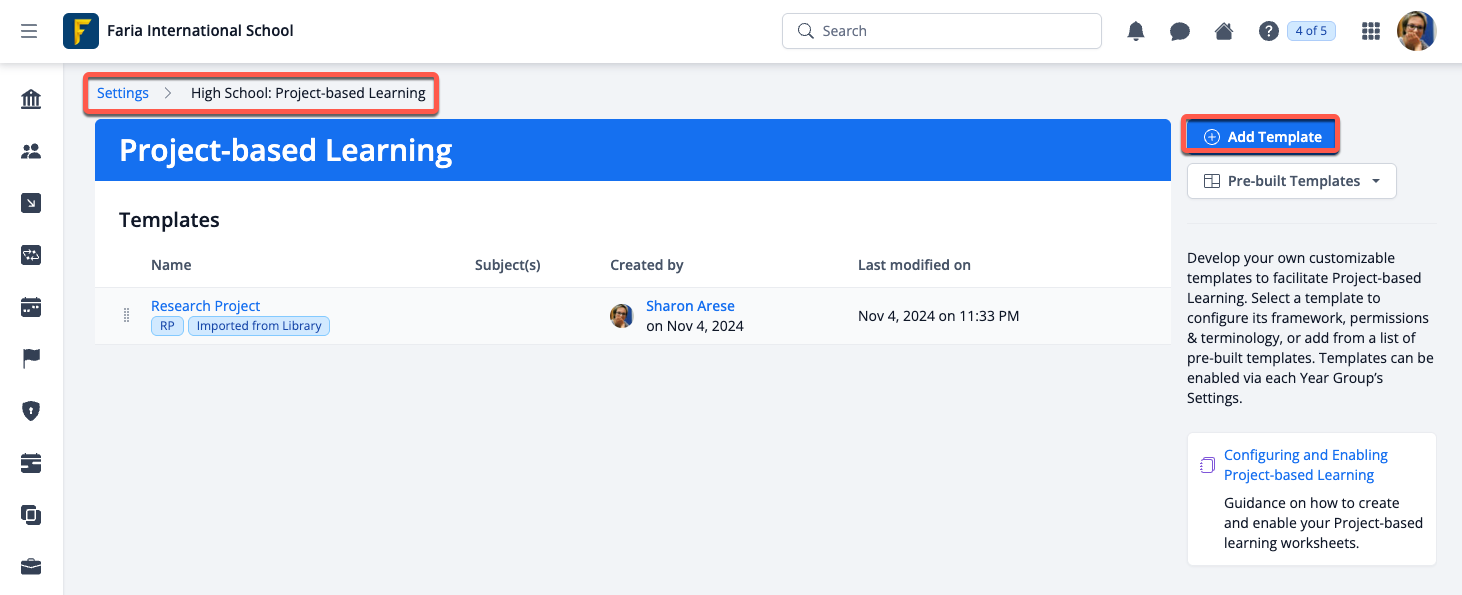Viewport: 1462px width, 595px height.
Task: Click the notifications bell icon
Action: coord(1136,31)
